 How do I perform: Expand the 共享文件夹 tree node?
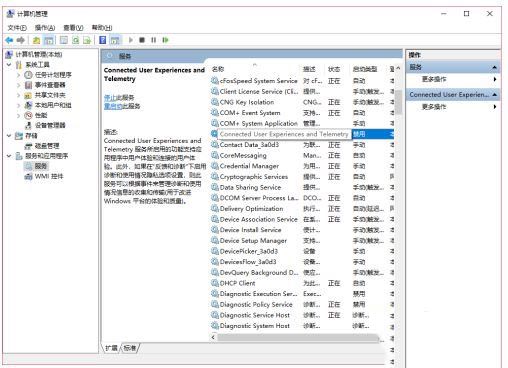coord(19,95)
